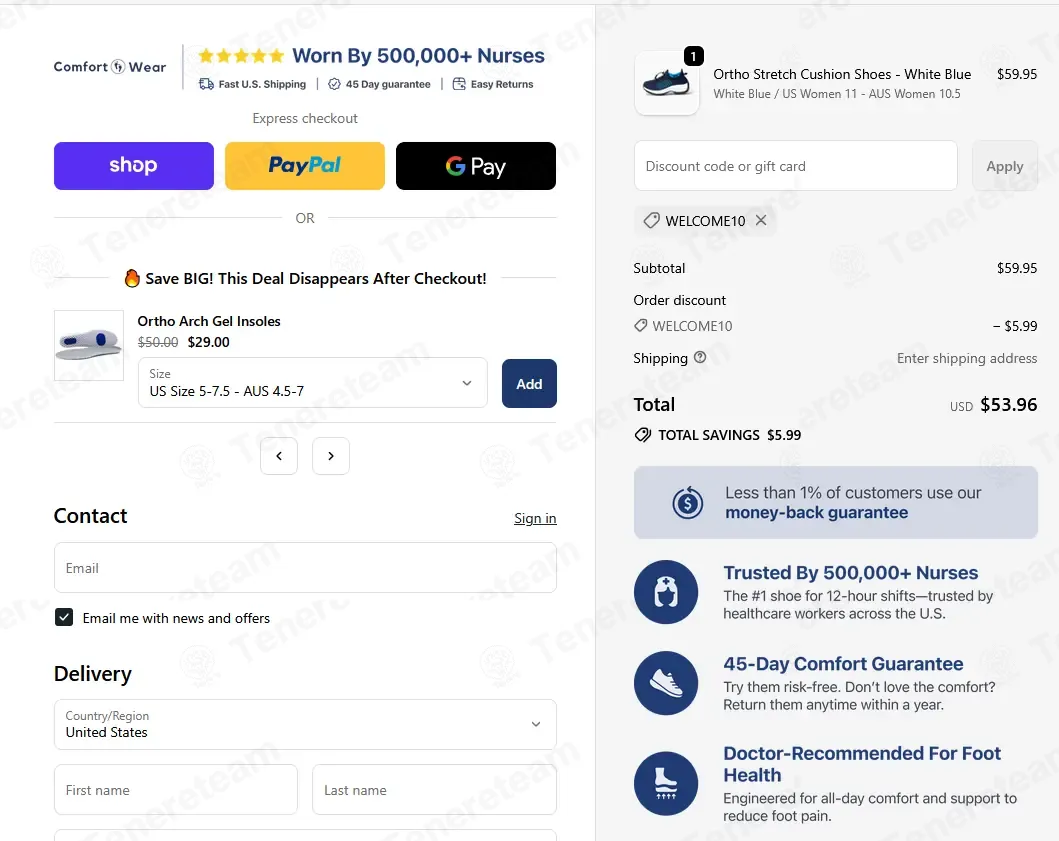
Task: Focus the Discount code or gift card field
Action: pyautogui.click(x=796, y=165)
